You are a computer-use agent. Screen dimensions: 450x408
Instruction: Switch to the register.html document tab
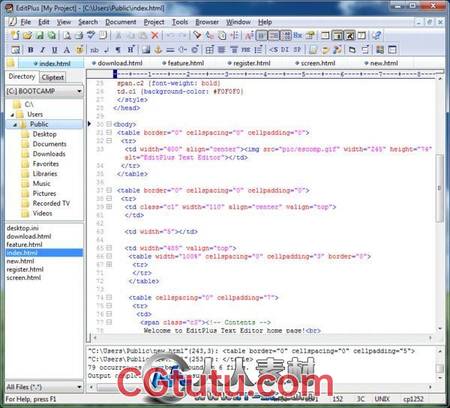click(249, 63)
